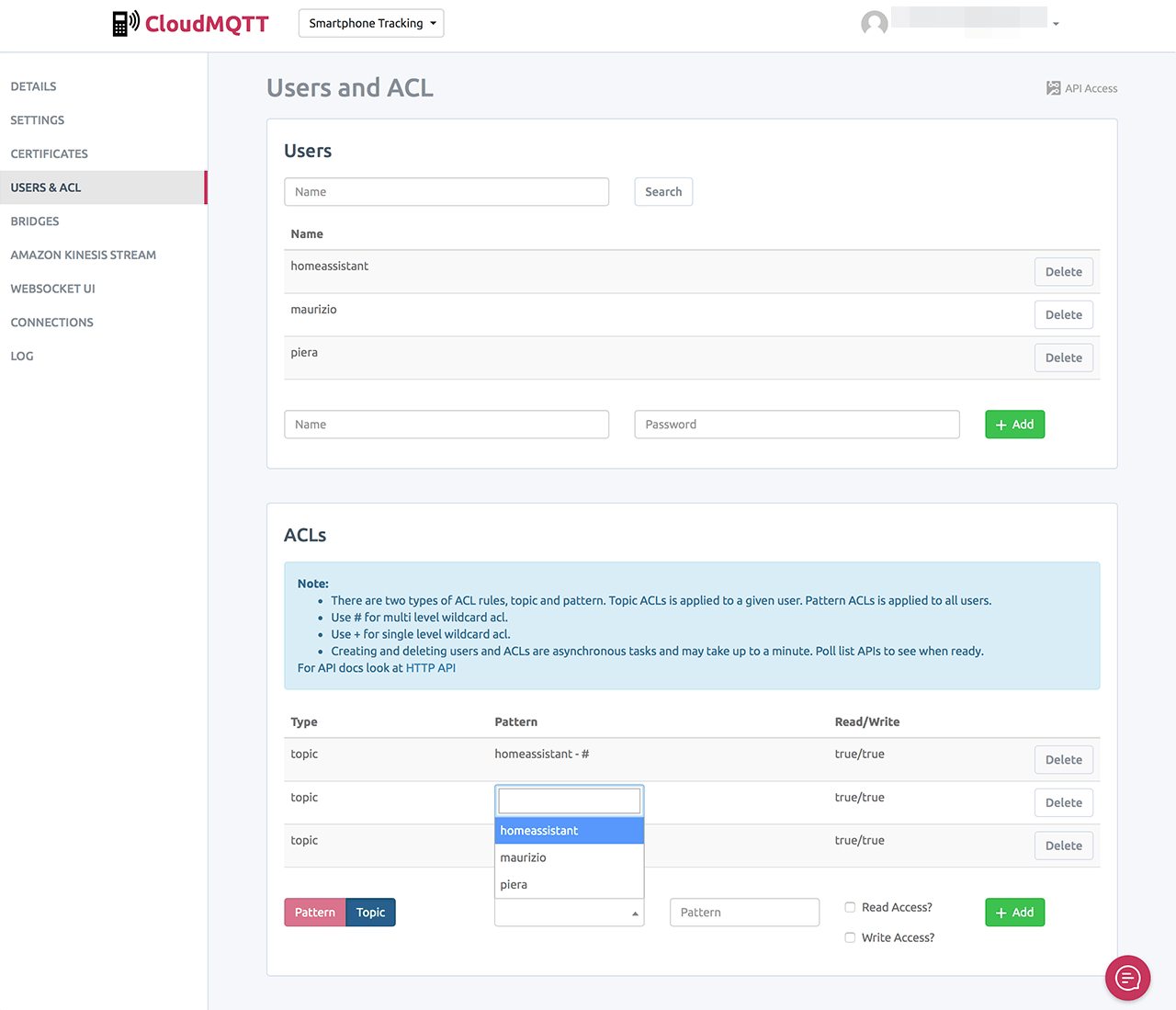
Task: Delete the homeassistant user
Action: [1064, 272]
